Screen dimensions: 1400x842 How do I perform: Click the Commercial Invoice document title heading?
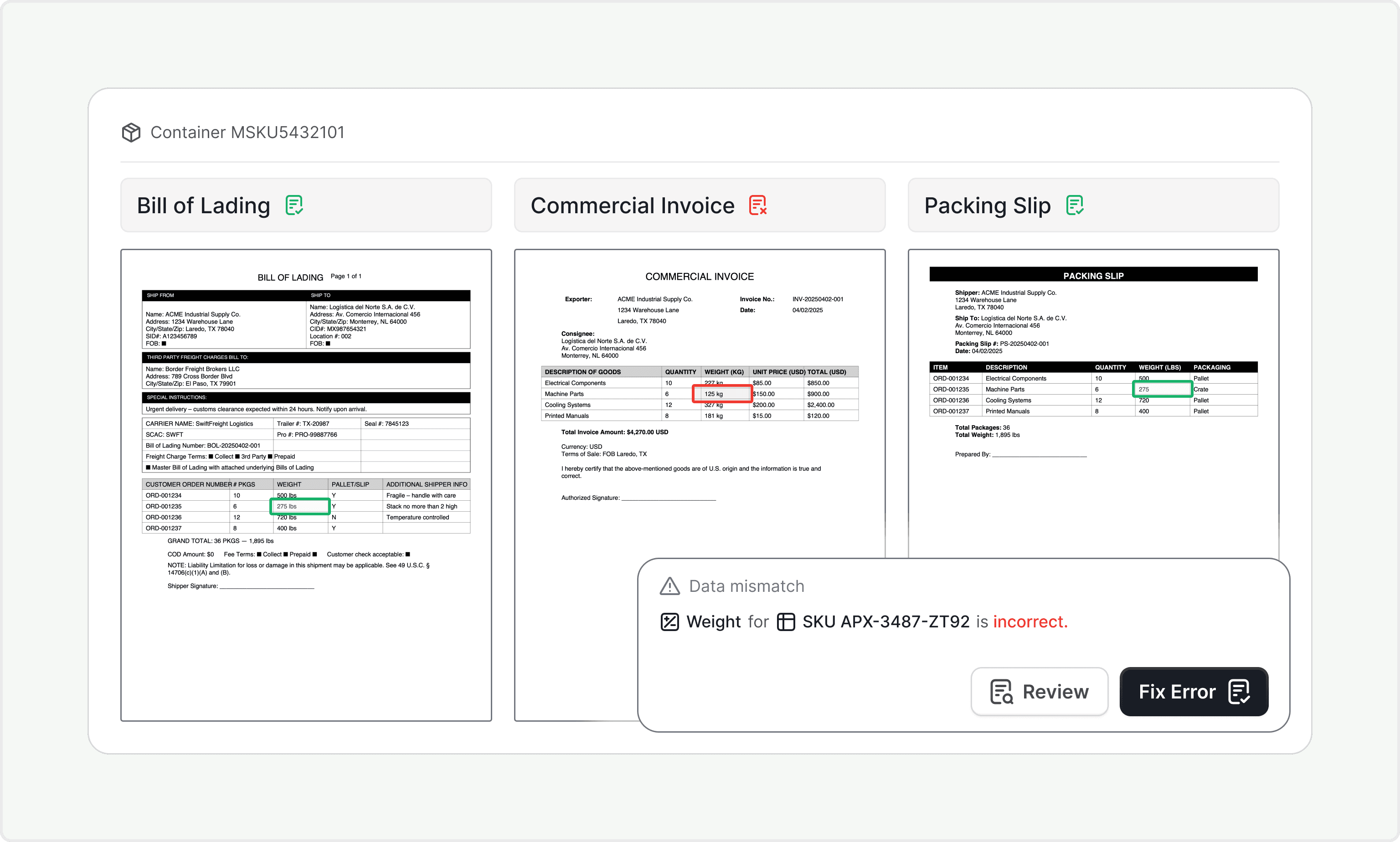[699, 277]
